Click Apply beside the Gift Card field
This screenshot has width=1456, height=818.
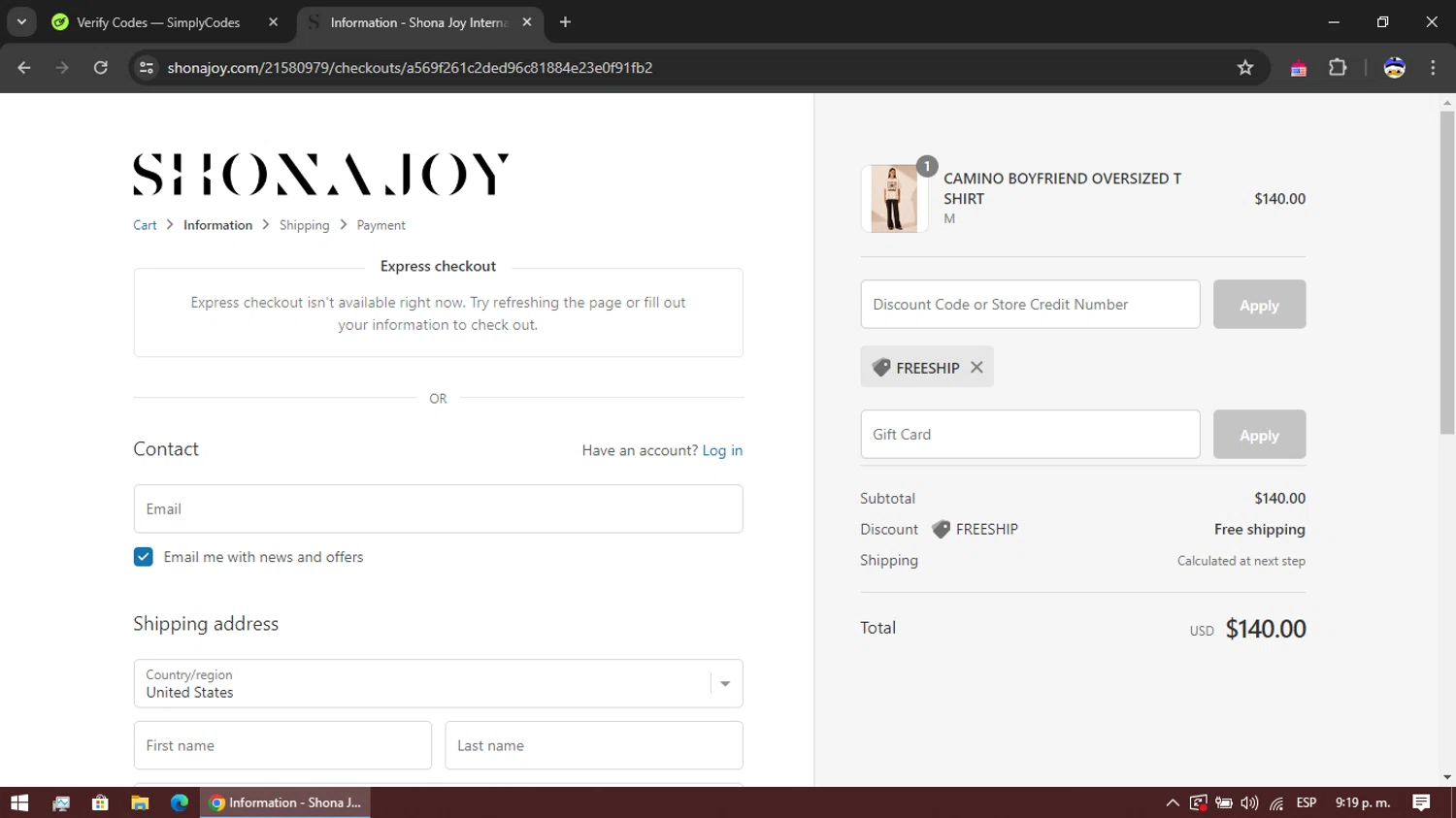tap(1259, 435)
